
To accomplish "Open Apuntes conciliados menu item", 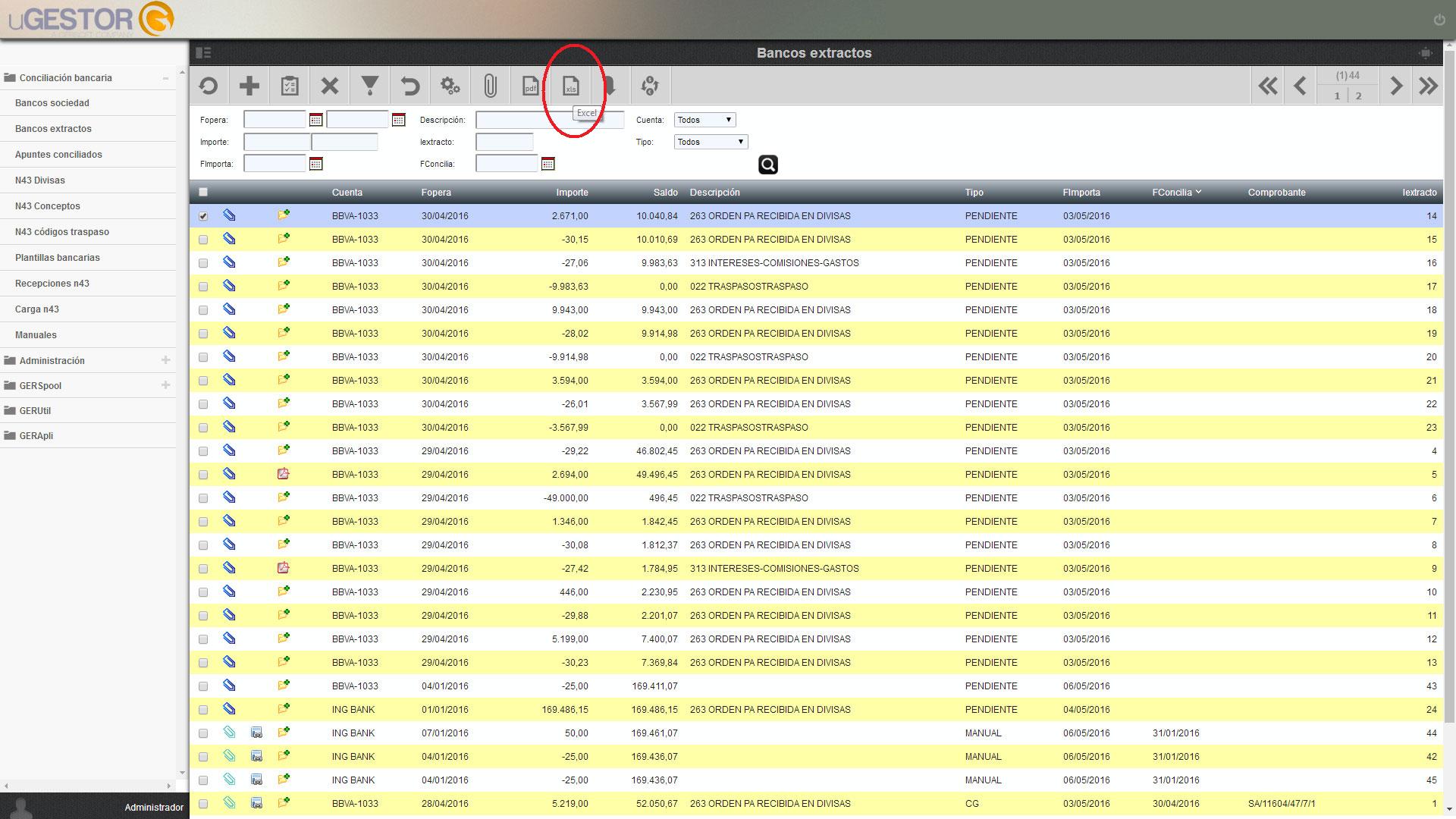I will [x=58, y=154].
